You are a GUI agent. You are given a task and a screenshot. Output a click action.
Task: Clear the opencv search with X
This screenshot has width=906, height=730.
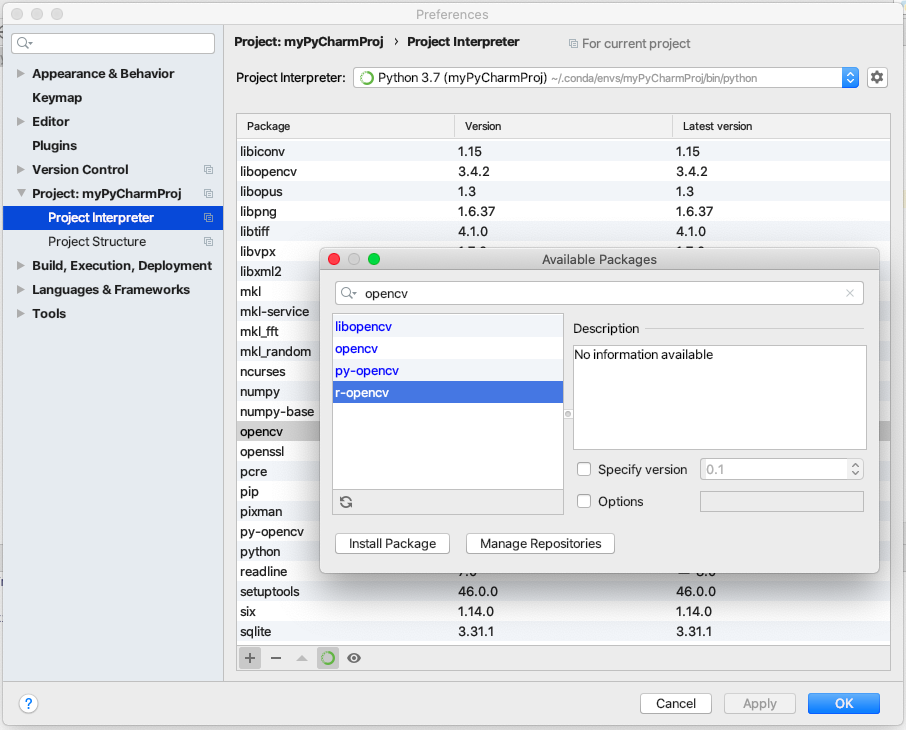point(850,293)
